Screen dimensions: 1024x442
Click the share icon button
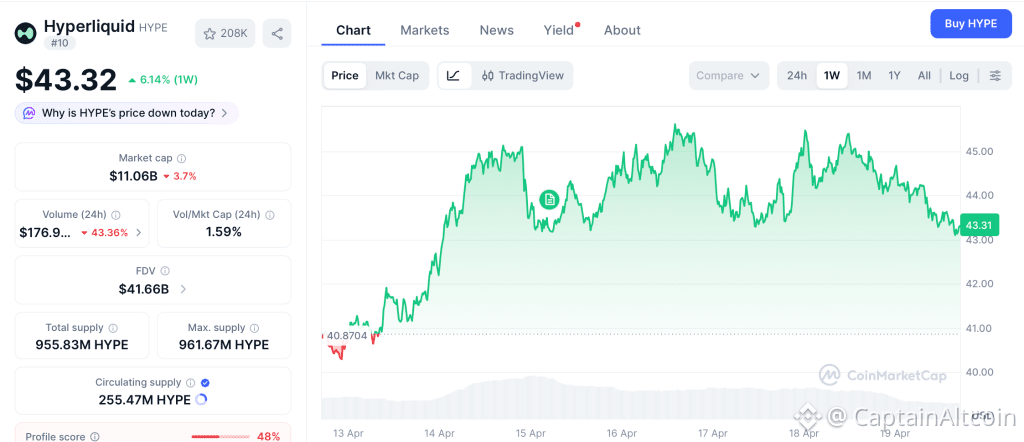point(277,33)
